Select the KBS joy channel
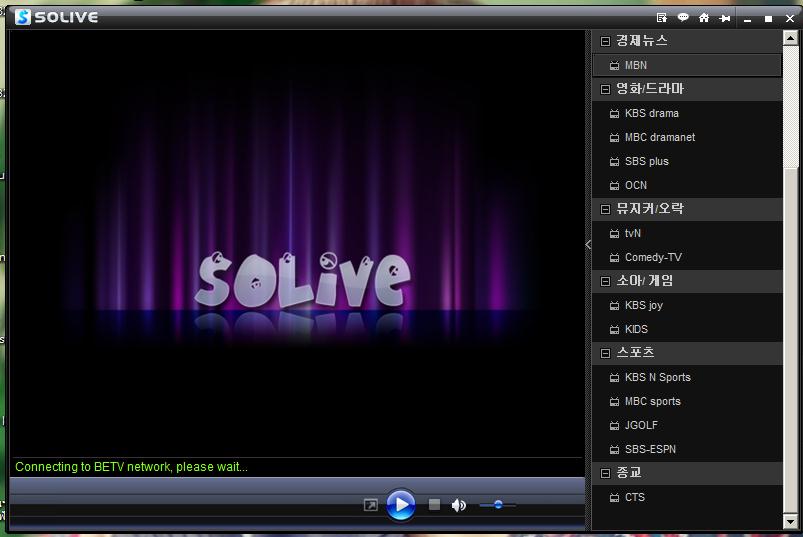803x537 pixels. [x=687, y=306]
